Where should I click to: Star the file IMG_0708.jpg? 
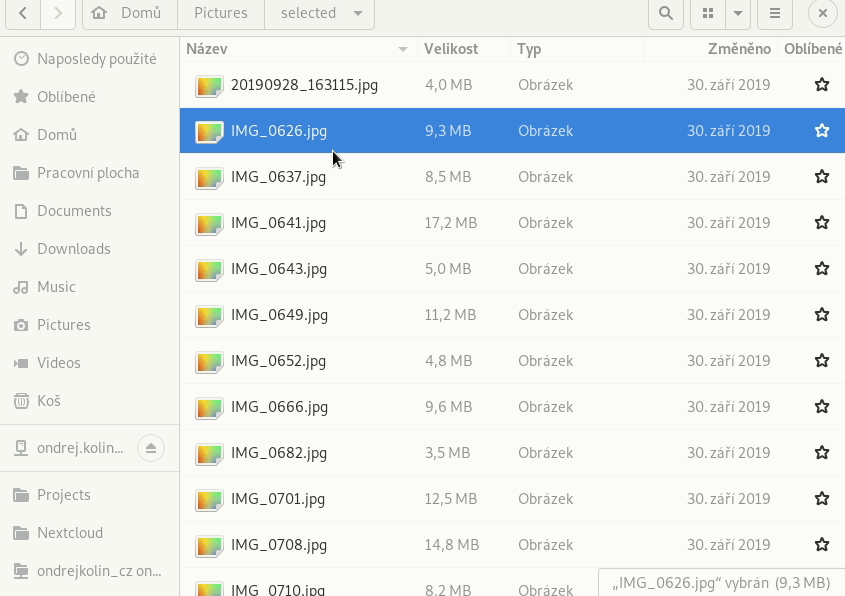tap(822, 545)
